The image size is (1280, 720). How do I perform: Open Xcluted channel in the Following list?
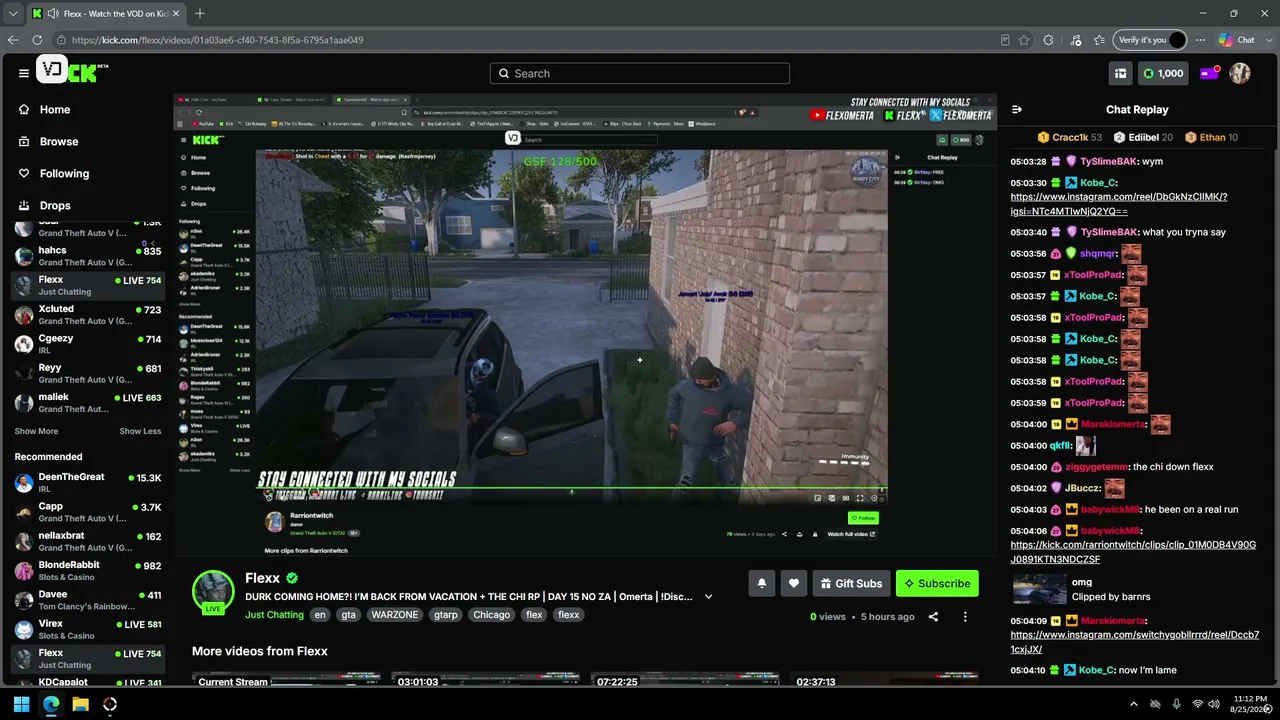pyautogui.click(x=87, y=315)
